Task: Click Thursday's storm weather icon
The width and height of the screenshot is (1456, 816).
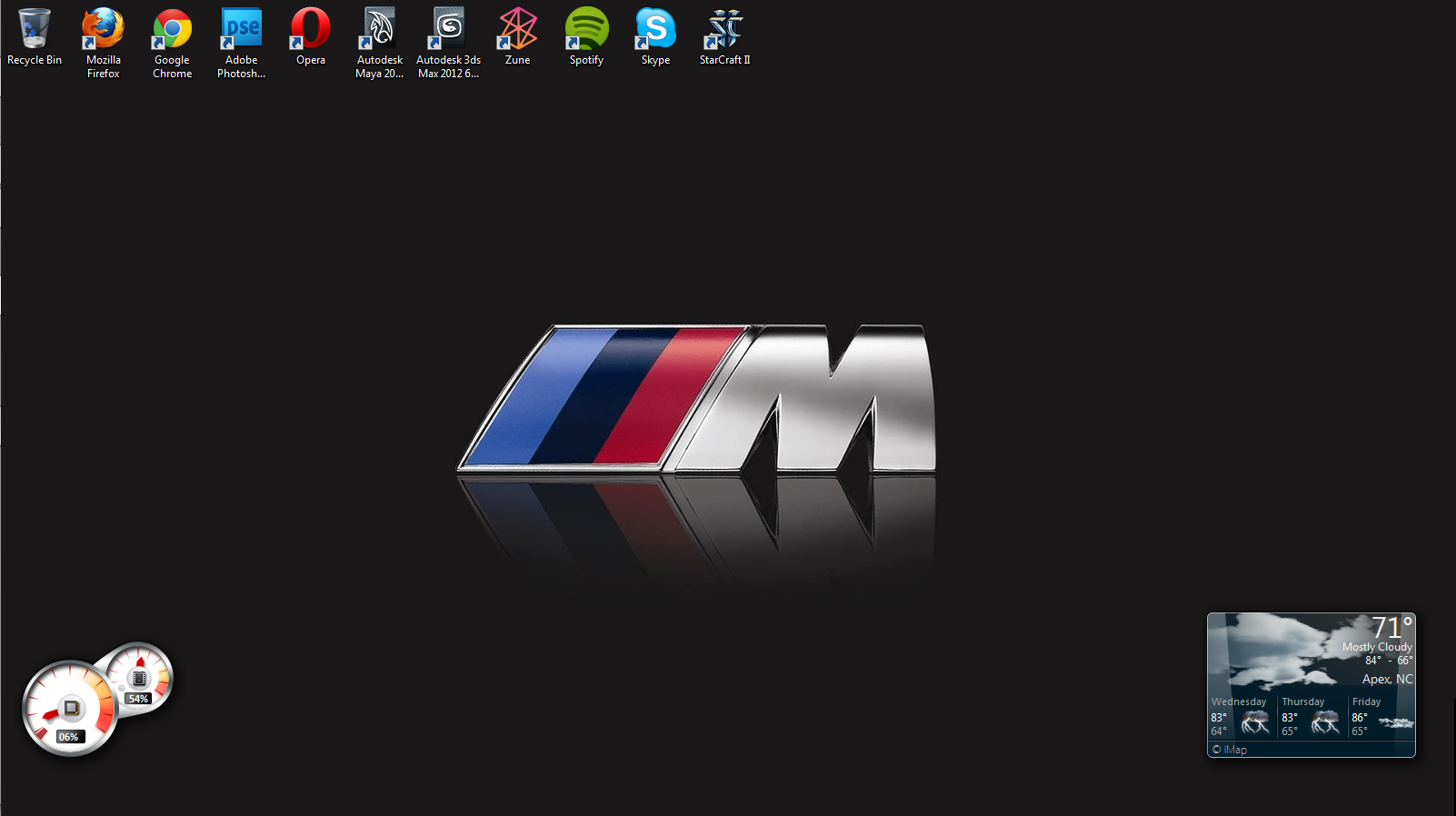Action: pos(1324,722)
